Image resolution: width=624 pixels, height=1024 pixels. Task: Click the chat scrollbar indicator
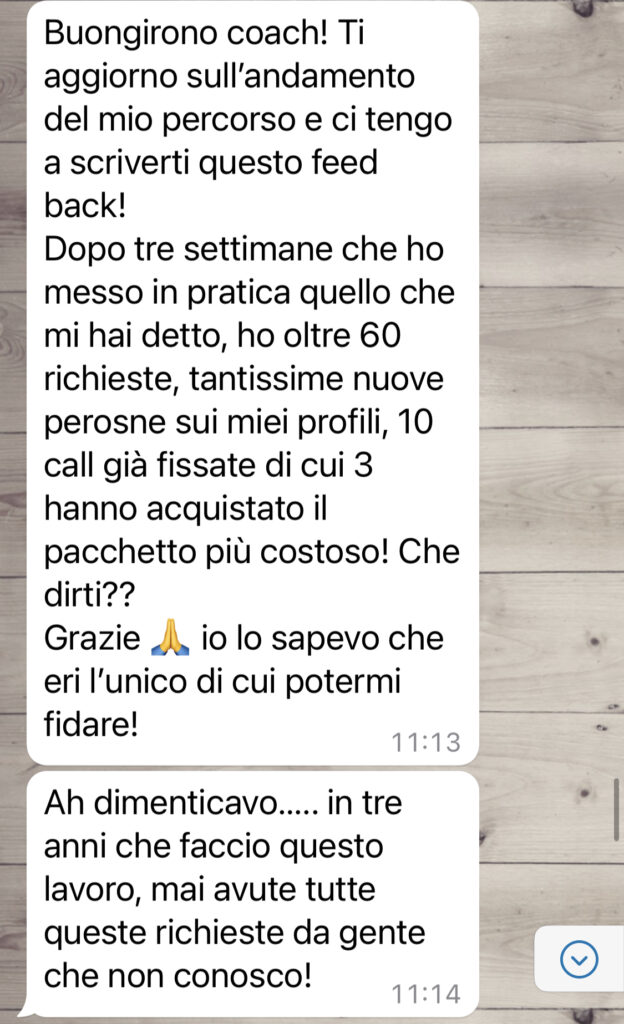pos(617,810)
